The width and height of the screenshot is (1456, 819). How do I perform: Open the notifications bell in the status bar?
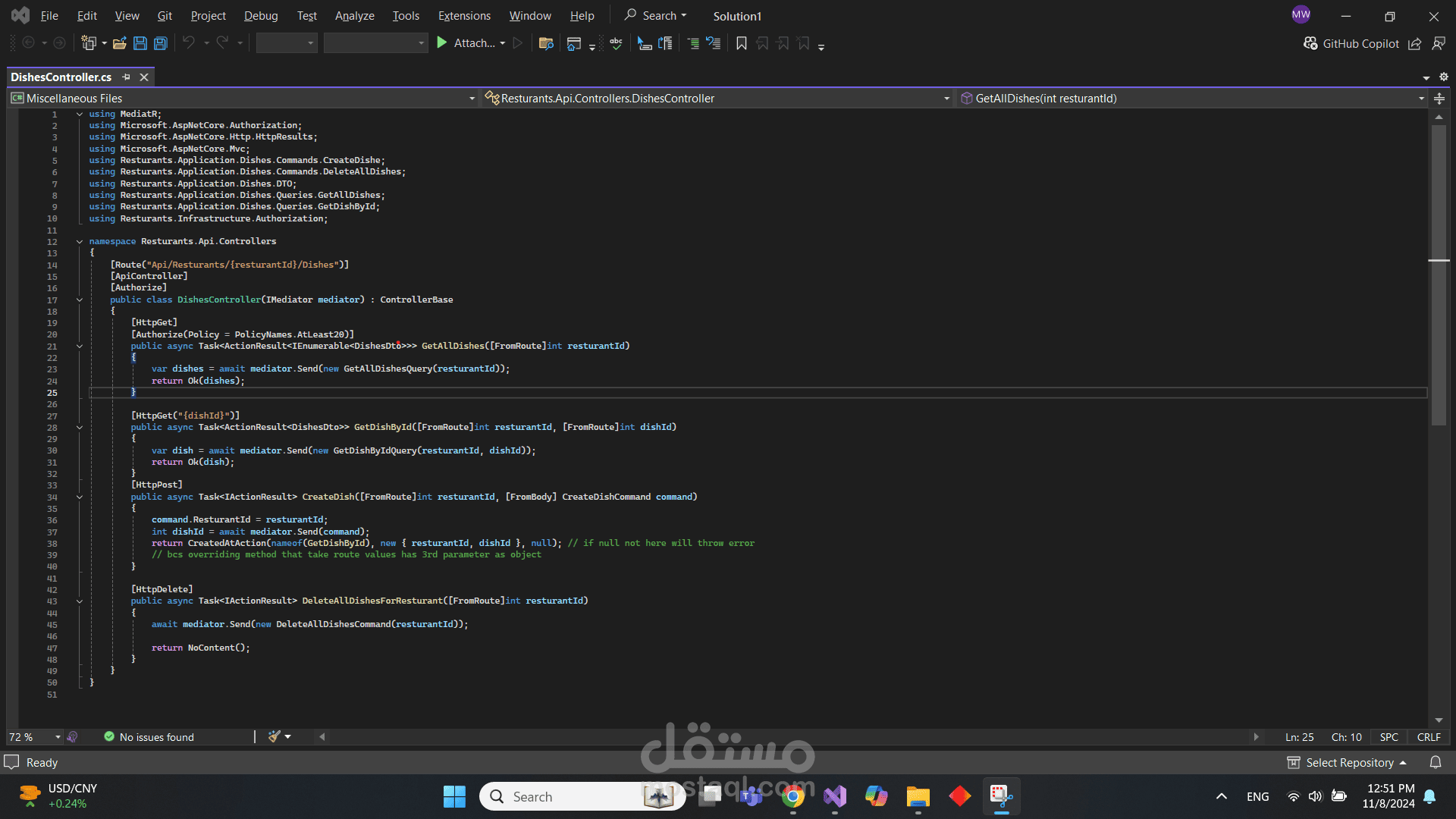[1436, 762]
